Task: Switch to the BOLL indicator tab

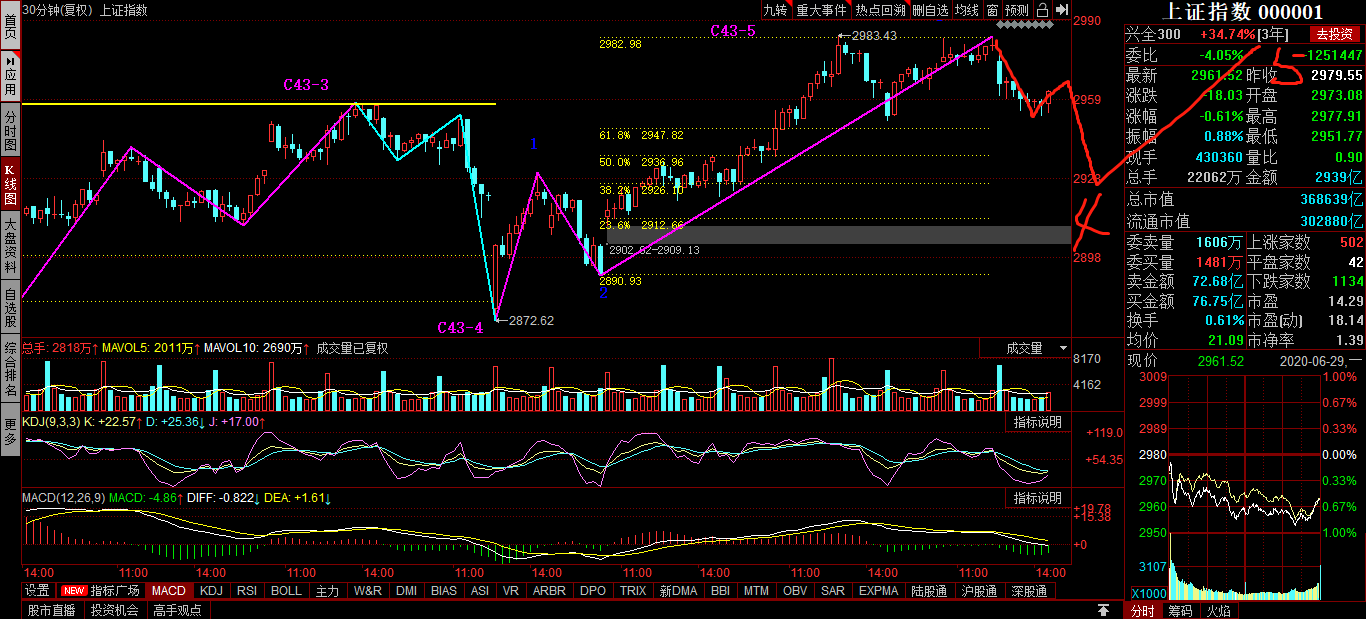Action: [287, 591]
